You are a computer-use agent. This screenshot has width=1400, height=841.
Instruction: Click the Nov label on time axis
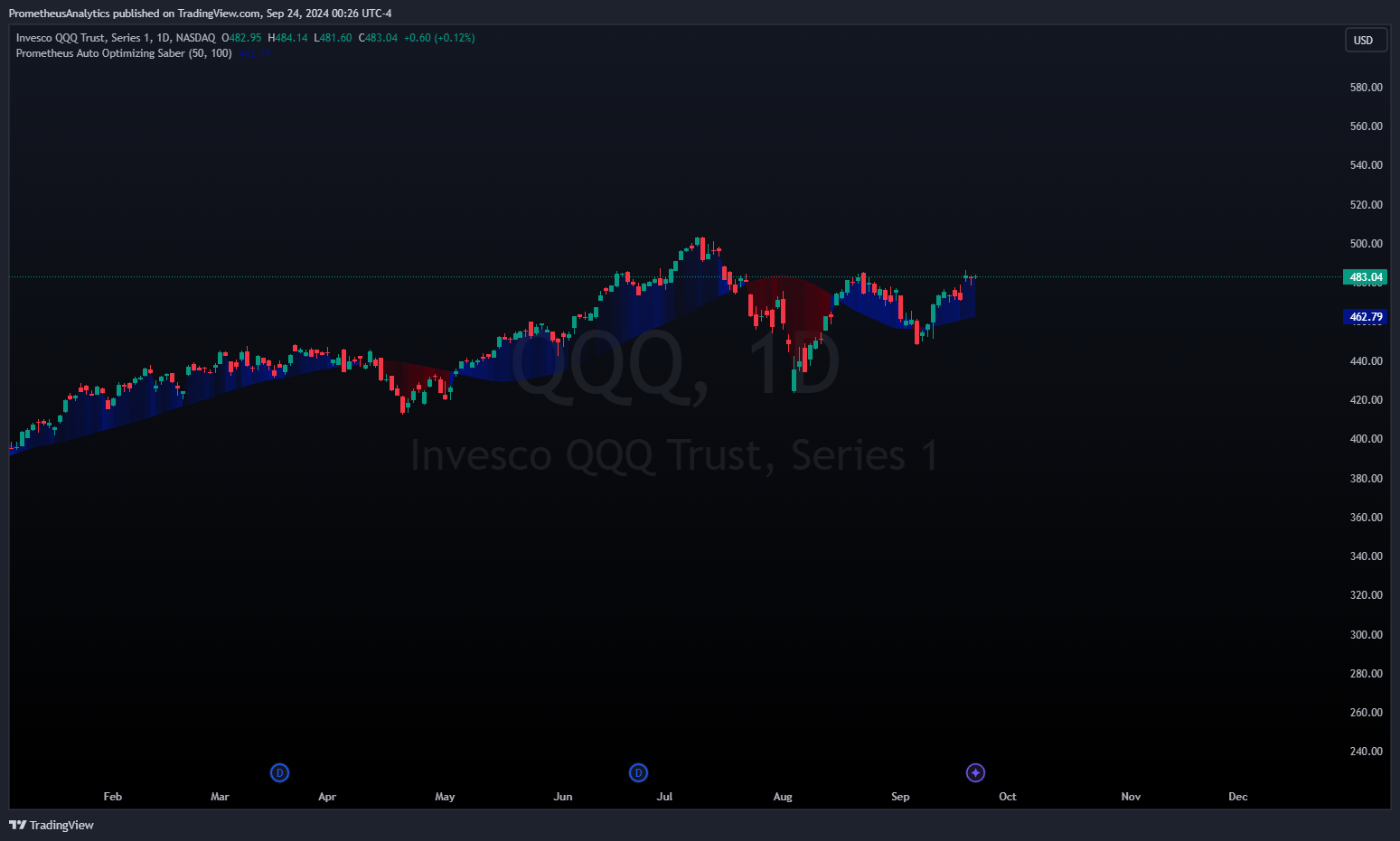(1131, 797)
